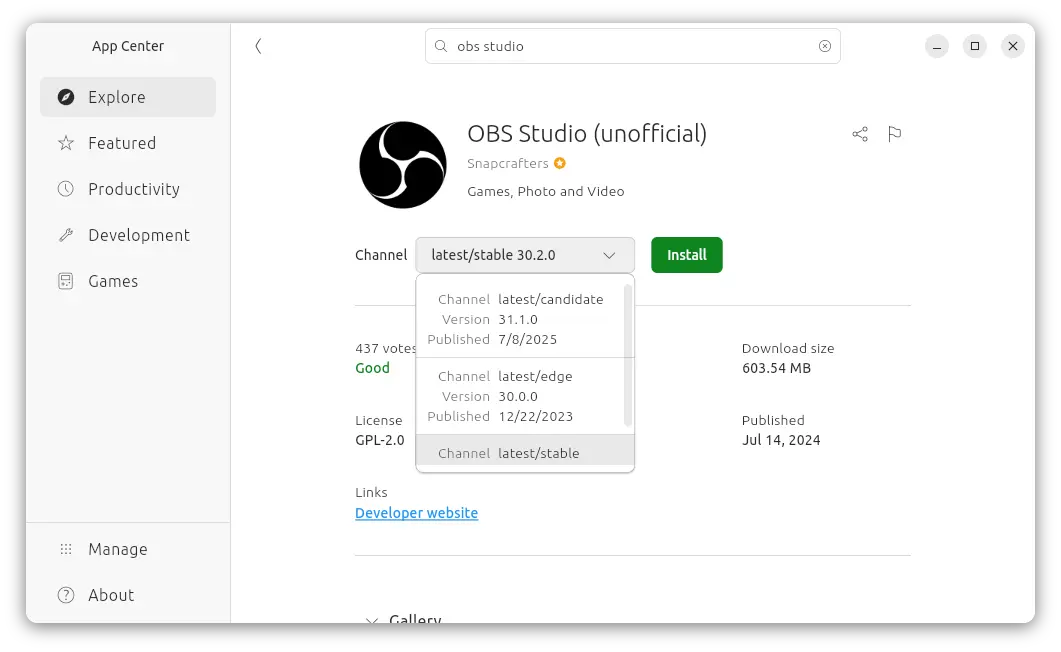This screenshot has width=1061, height=652.
Task: Click the back arrow in header
Action: (x=258, y=46)
